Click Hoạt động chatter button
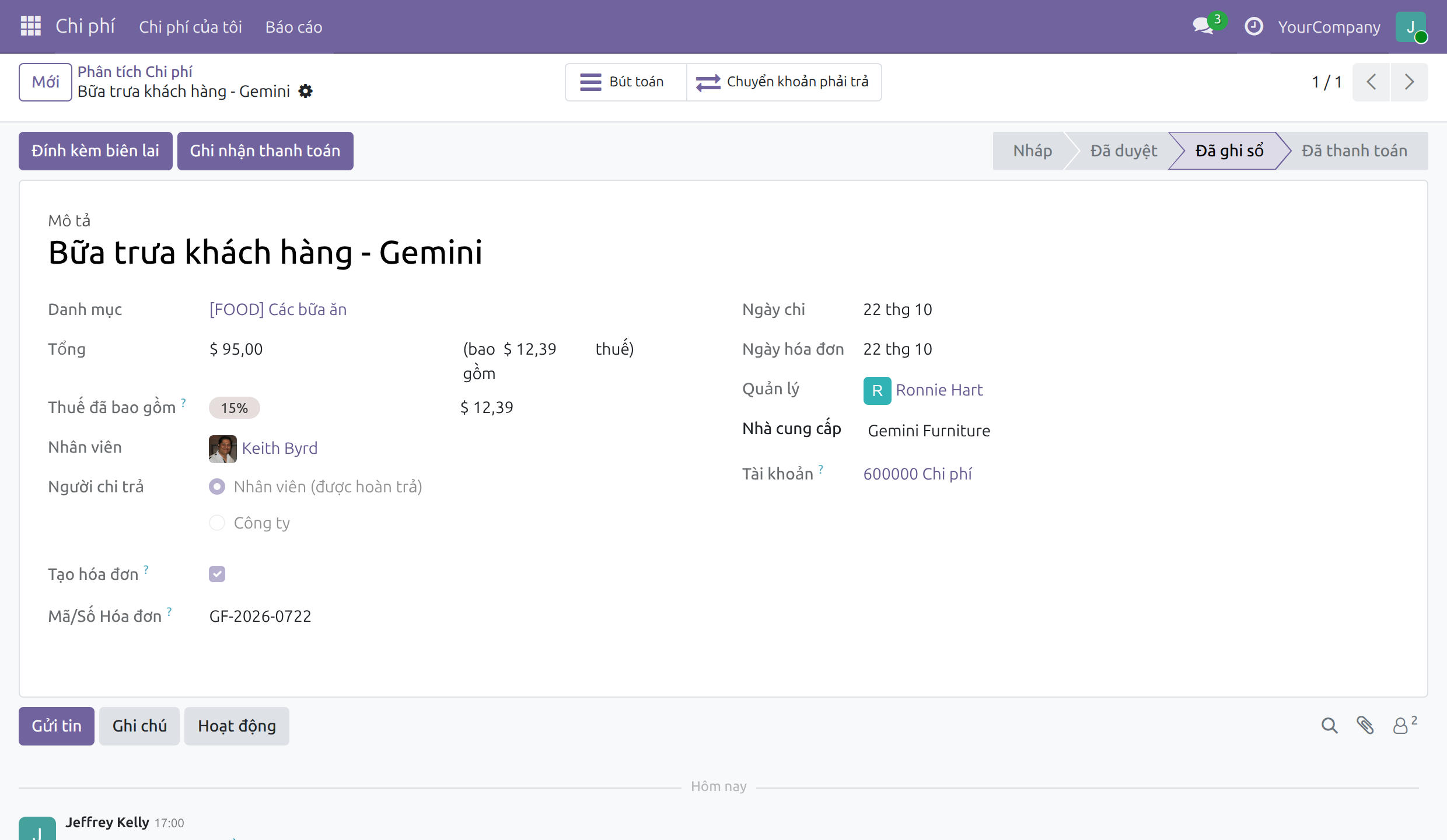This screenshot has width=1447, height=840. click(x=237, y=726)
